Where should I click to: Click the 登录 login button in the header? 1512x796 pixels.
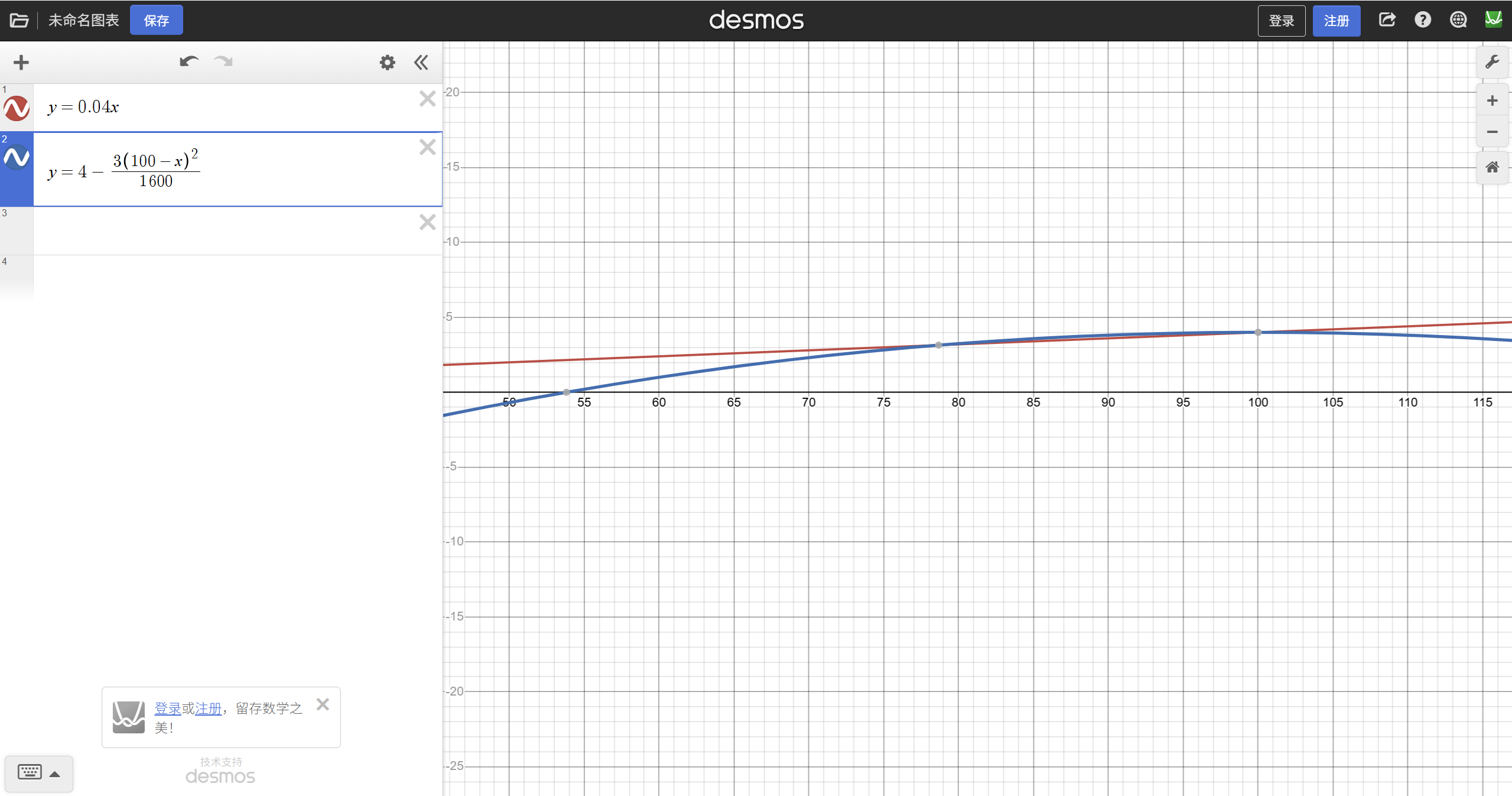pyautogui.click(x=1282, y=21)
